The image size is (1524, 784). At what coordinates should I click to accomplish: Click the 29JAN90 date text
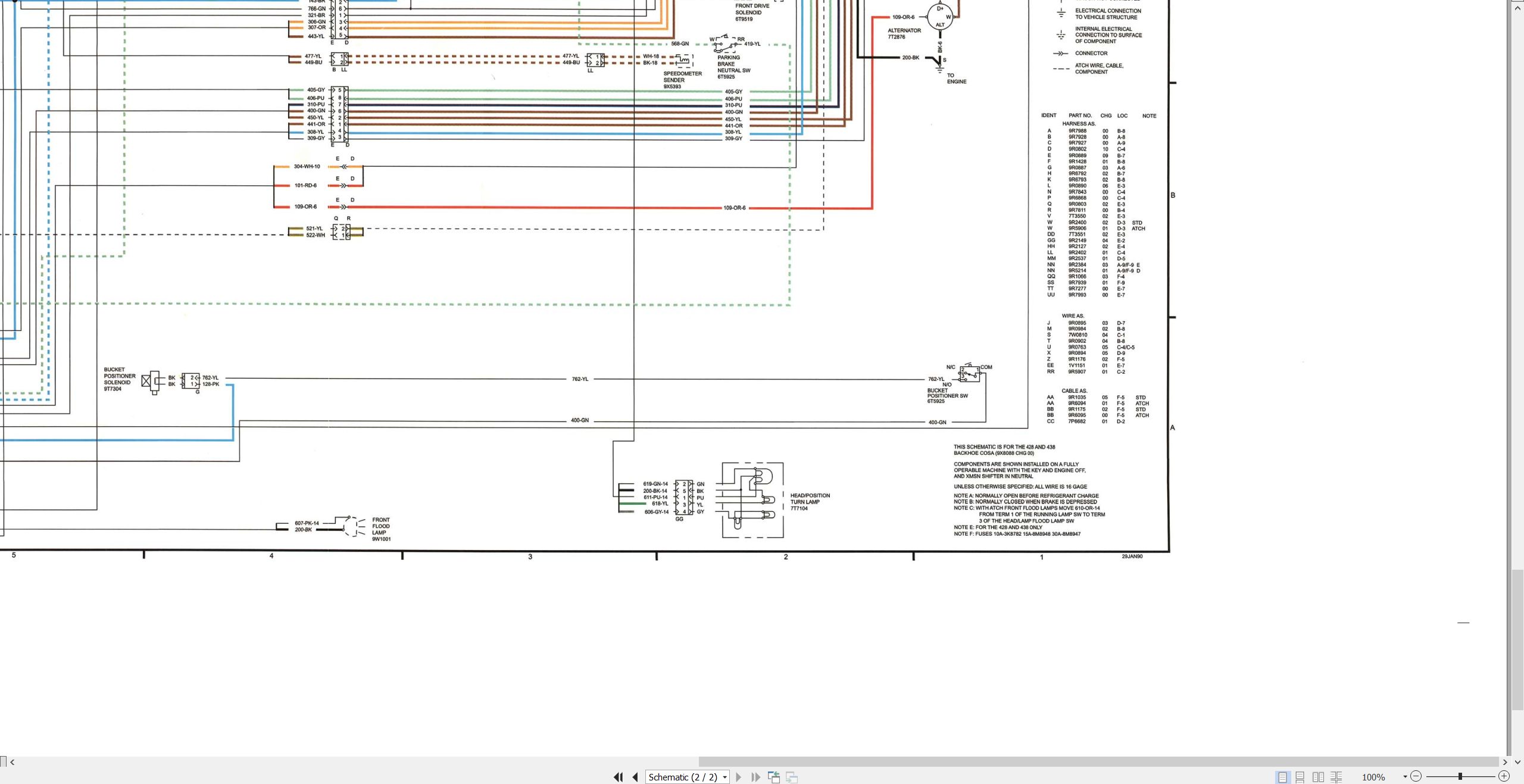tap(1132, 557)
